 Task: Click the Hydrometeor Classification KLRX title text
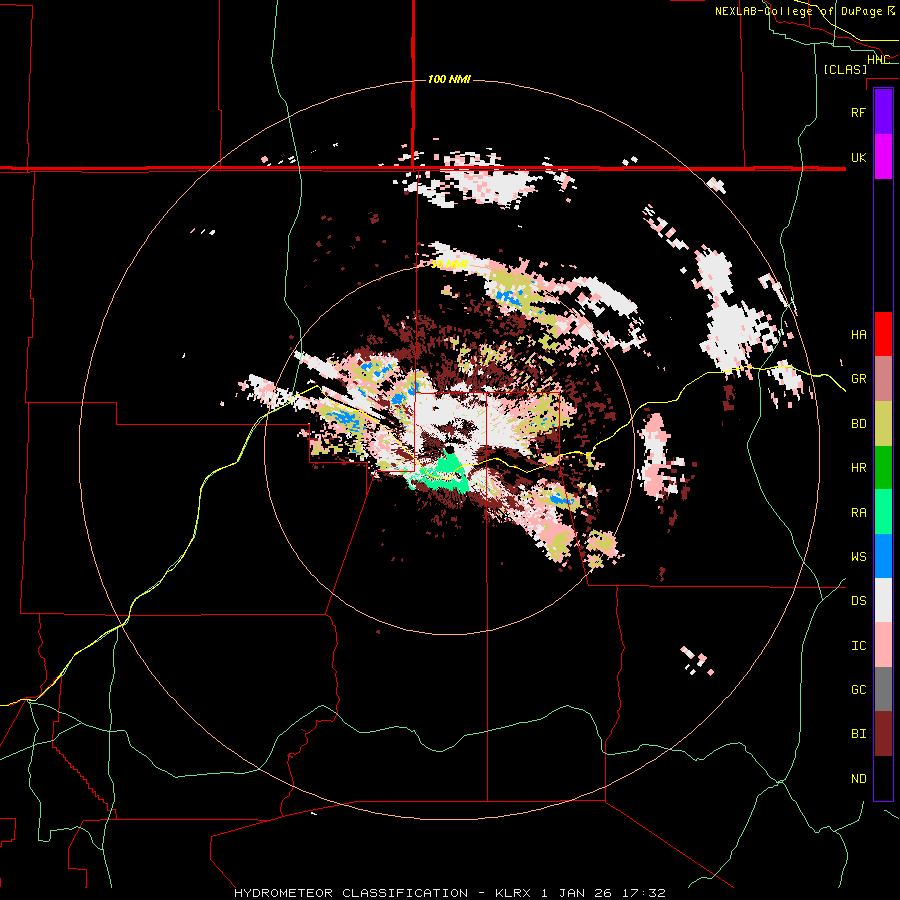[x=449, y=893]
